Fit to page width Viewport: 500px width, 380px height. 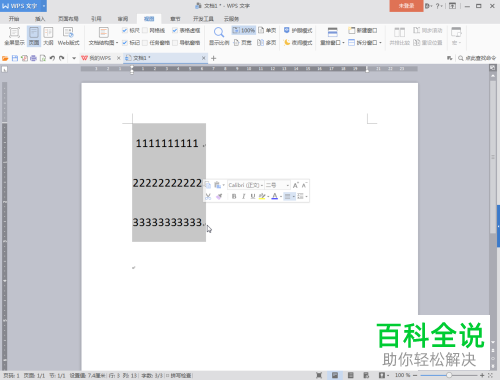coord(242,43)
